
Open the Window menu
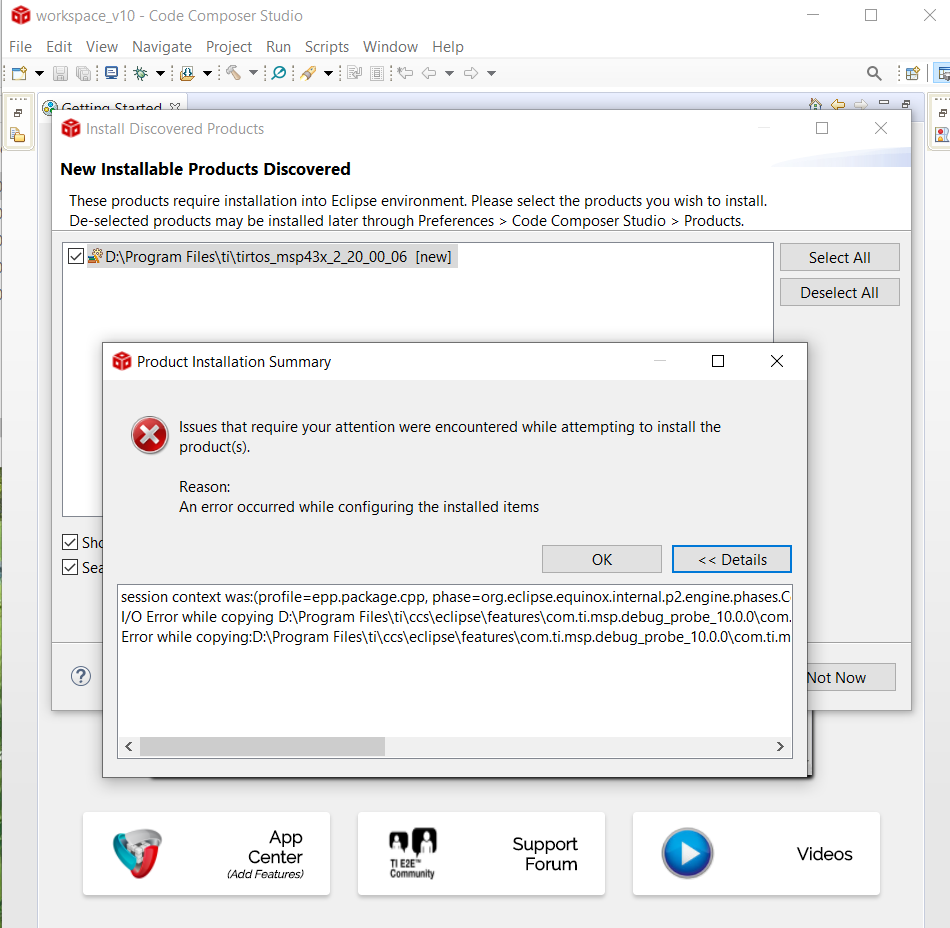(x=390, y=47)
